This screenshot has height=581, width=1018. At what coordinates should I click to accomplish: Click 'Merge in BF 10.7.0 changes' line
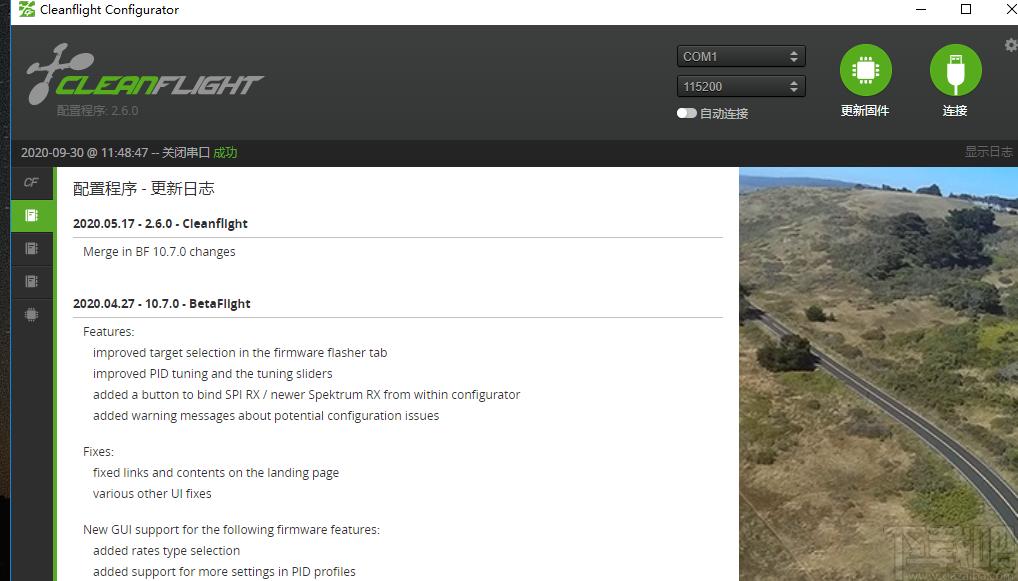pos(159,251)
